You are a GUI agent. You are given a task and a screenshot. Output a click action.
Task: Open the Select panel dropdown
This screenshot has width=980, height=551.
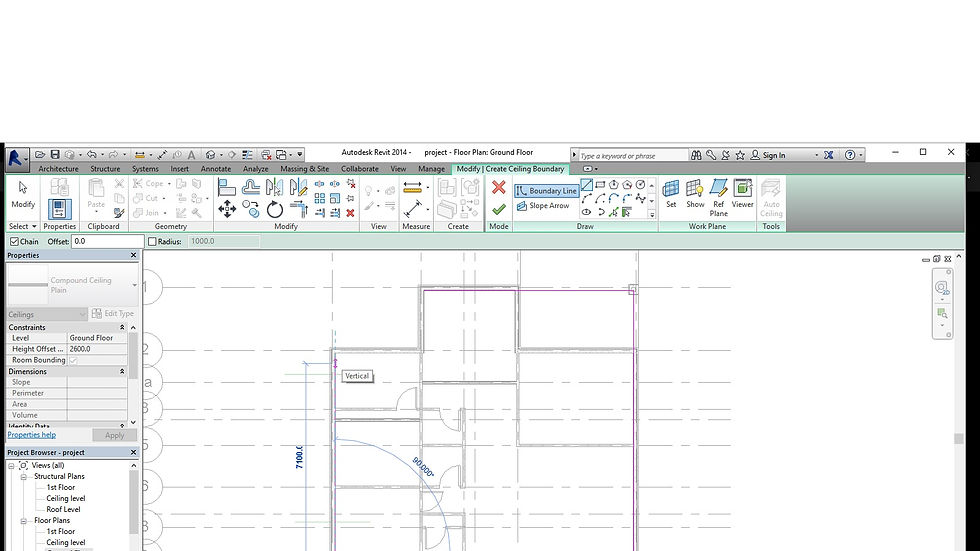pyautogui.click(x=22, y=226)
